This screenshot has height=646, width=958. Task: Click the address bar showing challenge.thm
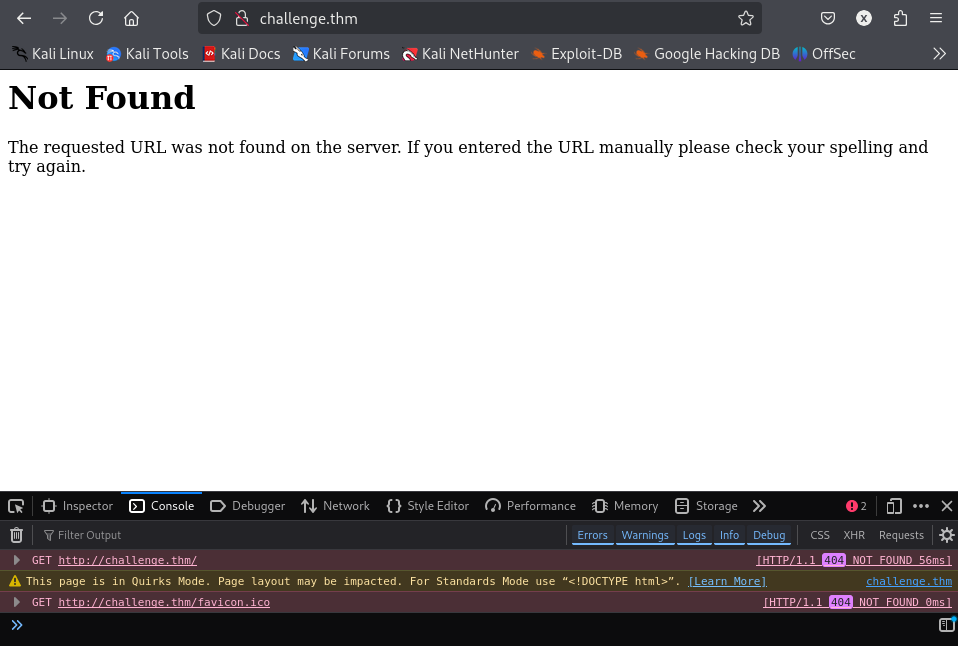tap(480, 18)
